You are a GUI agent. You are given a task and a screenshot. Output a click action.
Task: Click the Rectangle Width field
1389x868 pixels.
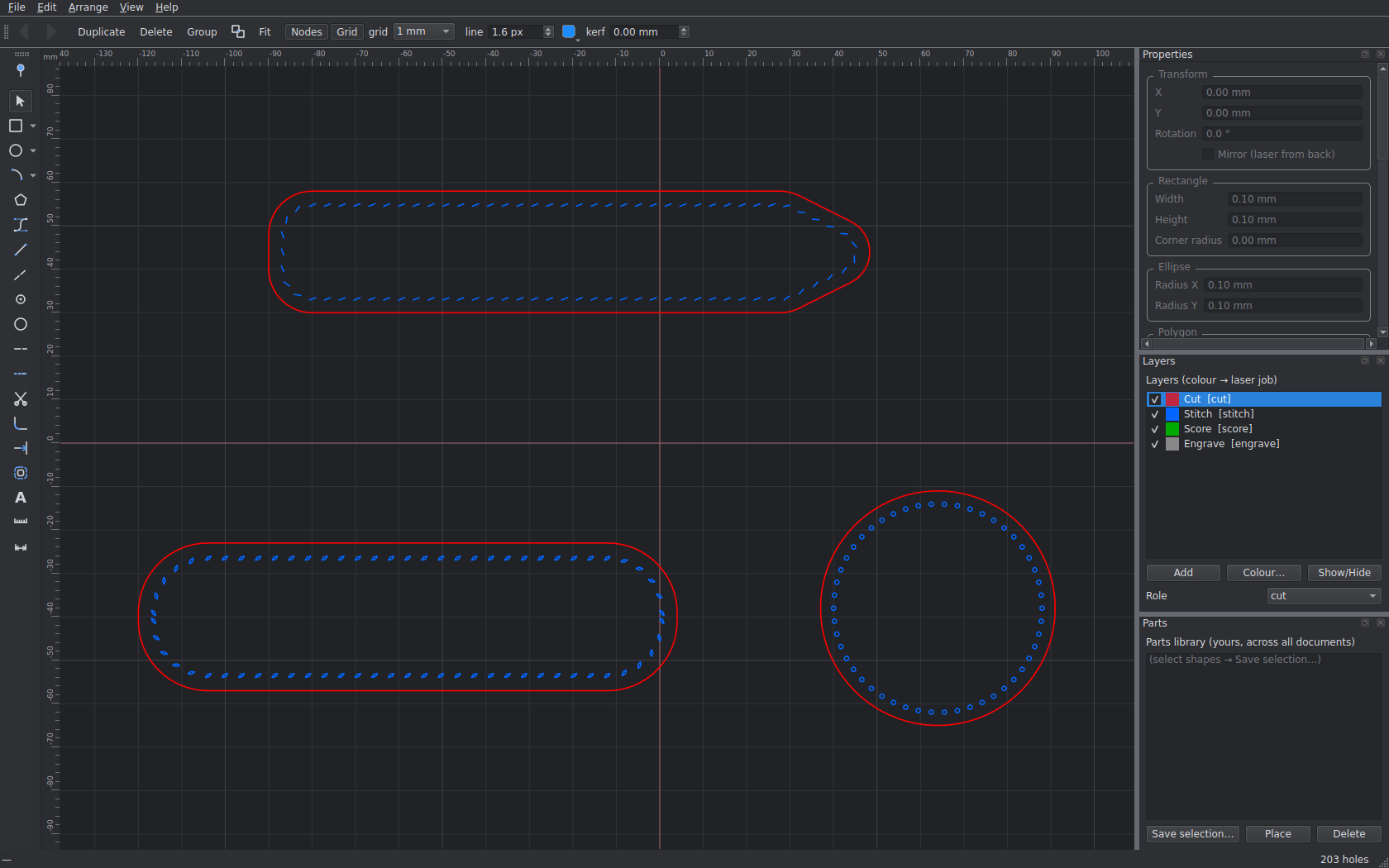point(1295,199)
